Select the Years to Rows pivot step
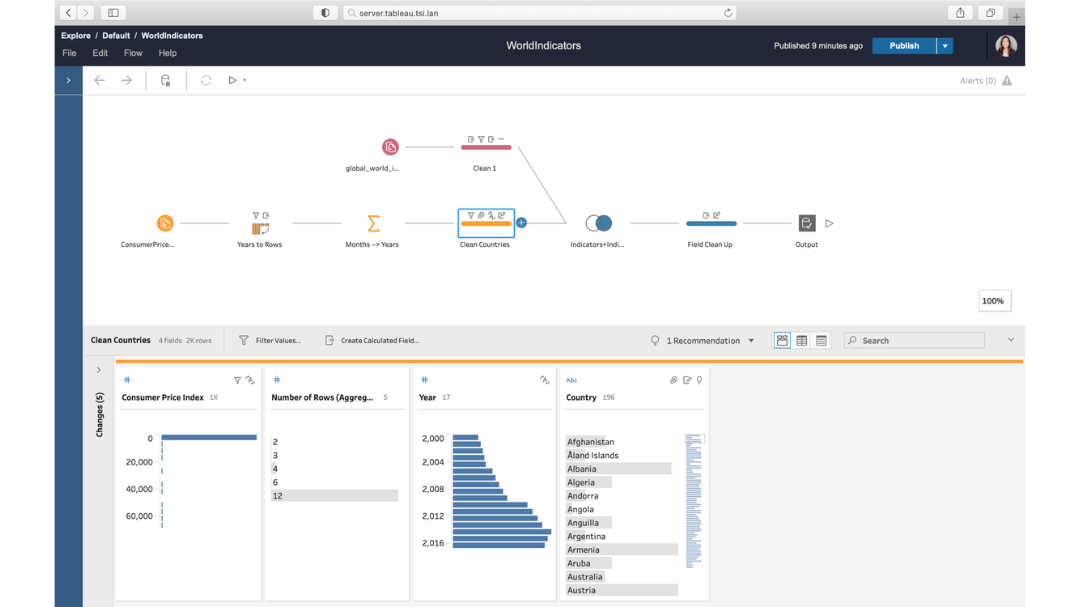Viewport: 1080px width, 607px height. pyautogui.click(x=260, y=227)
